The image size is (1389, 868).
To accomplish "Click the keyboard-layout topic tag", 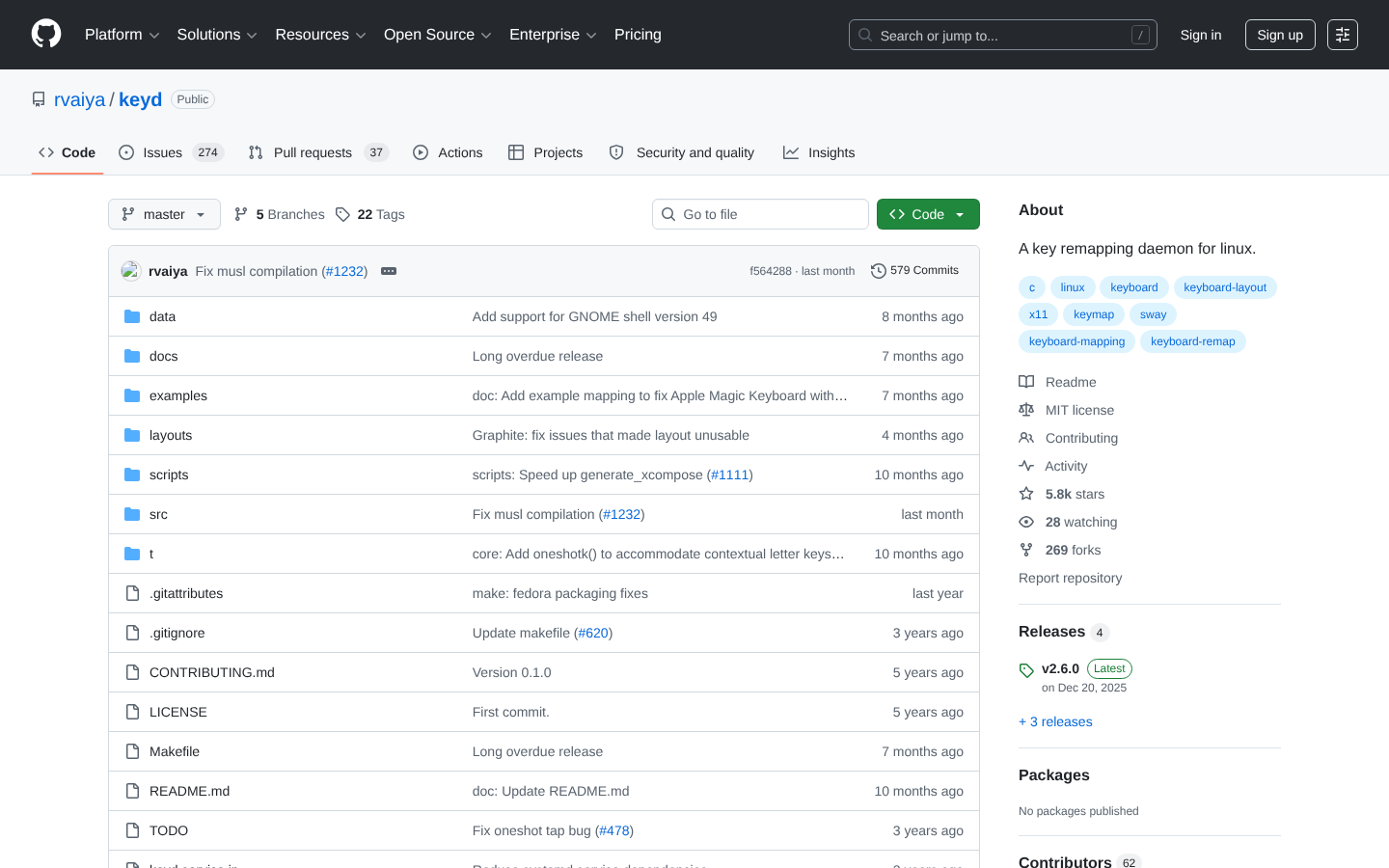I will coord(1225,287).
